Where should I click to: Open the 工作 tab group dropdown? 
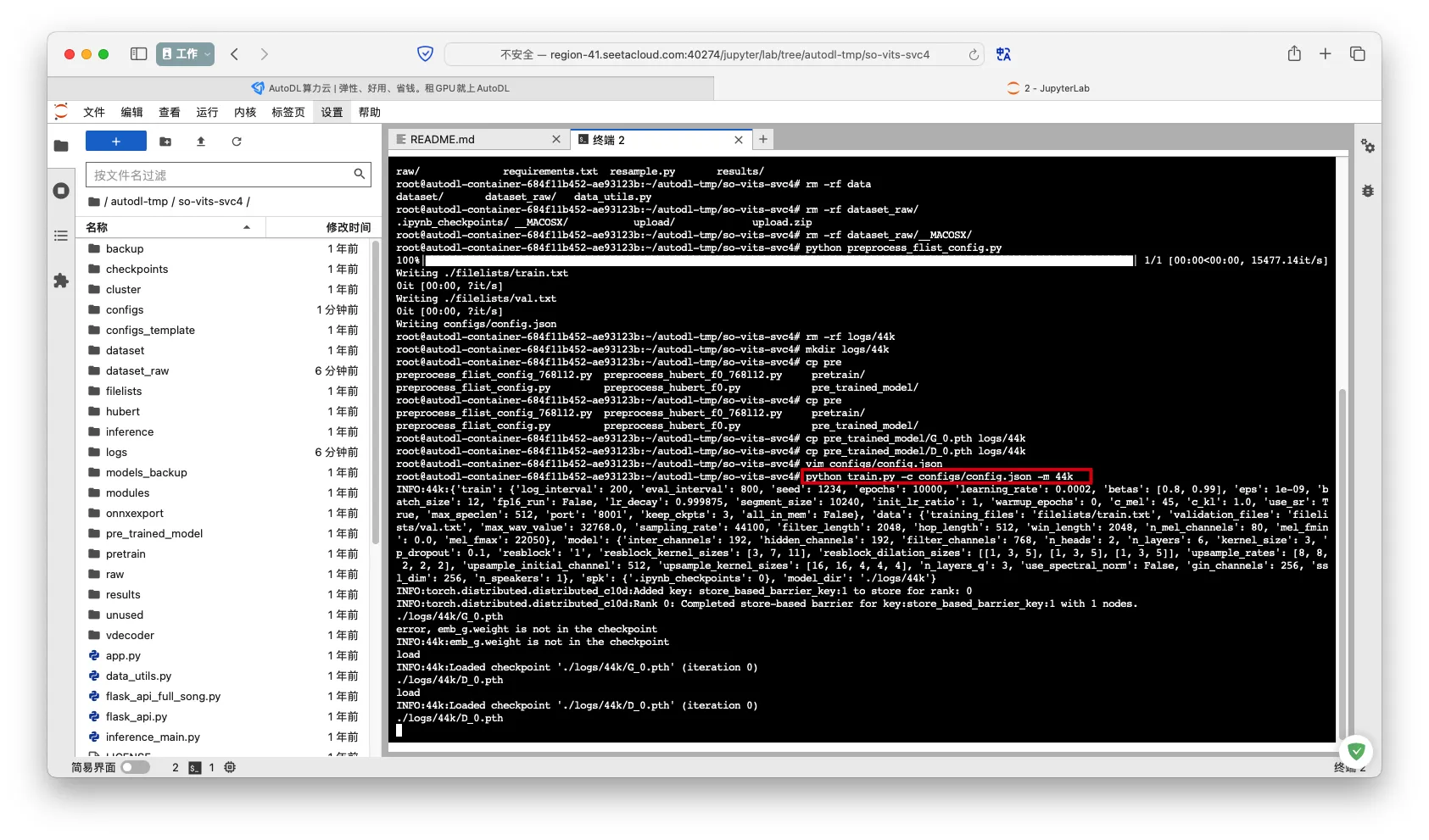point(185,54)
